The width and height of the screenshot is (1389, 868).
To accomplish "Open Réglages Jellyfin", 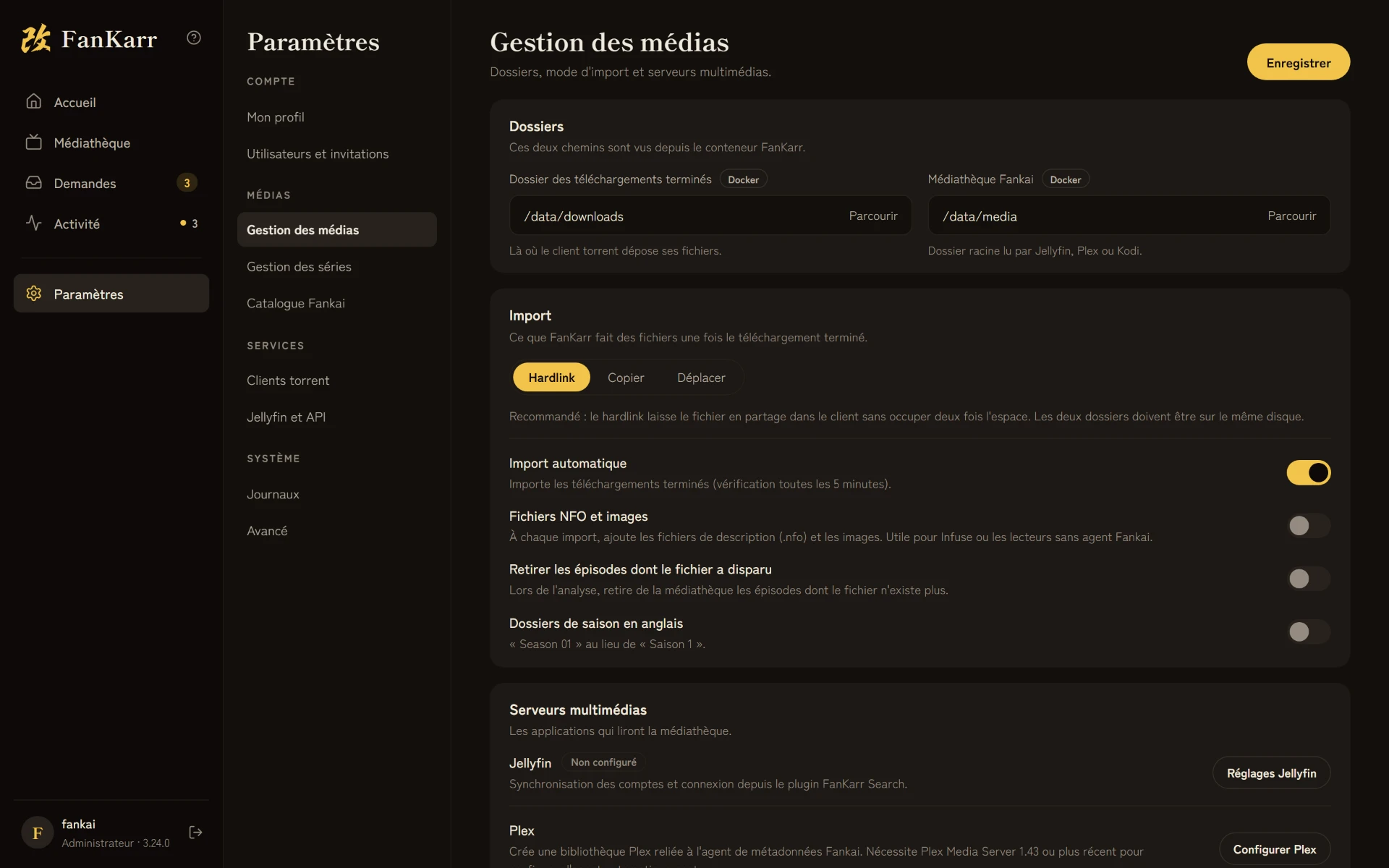I will (x=1272, y=773).
